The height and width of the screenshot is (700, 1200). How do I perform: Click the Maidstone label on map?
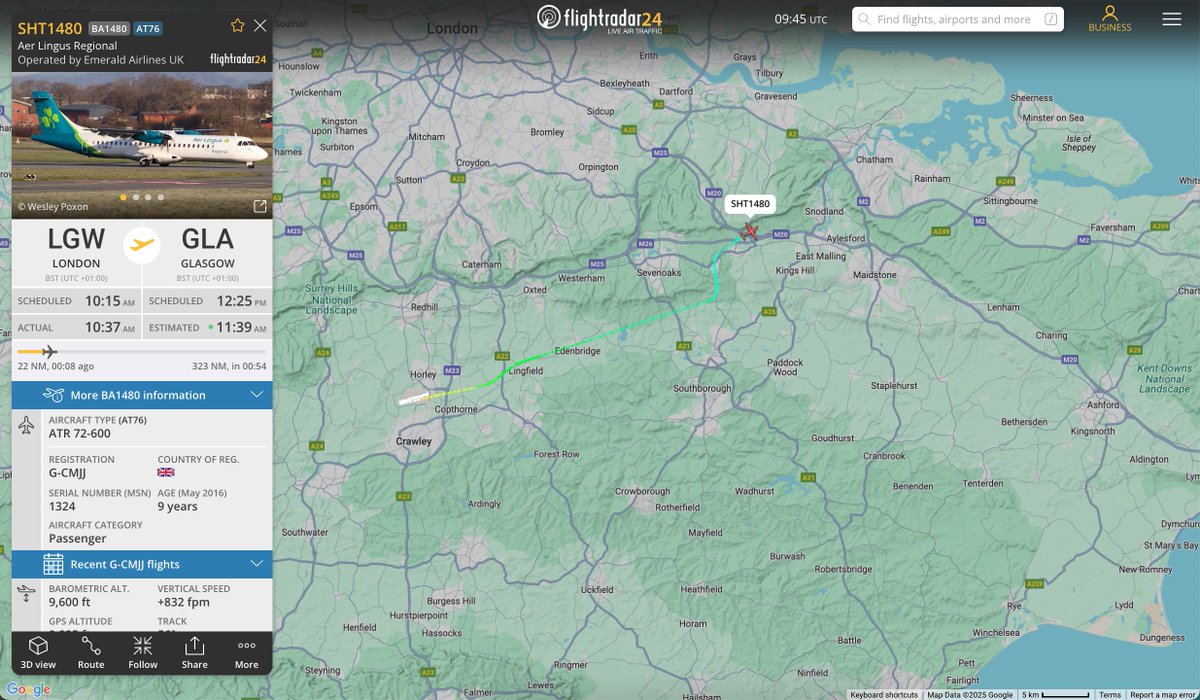(x=875, y=273)
